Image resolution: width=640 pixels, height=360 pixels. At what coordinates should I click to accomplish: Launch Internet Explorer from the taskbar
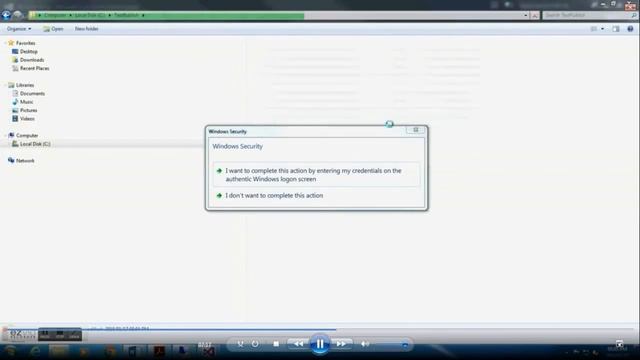[36, 351]
